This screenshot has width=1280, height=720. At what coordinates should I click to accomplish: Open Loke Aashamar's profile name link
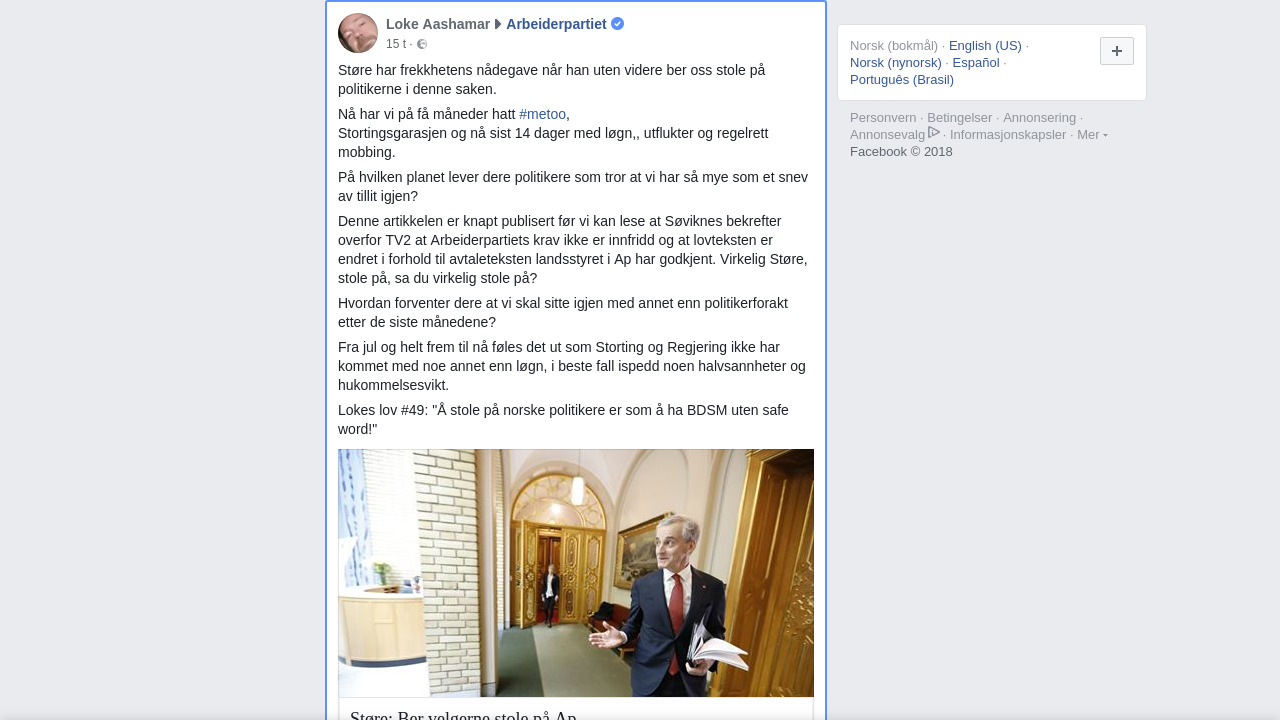click(x=438, y=24)
